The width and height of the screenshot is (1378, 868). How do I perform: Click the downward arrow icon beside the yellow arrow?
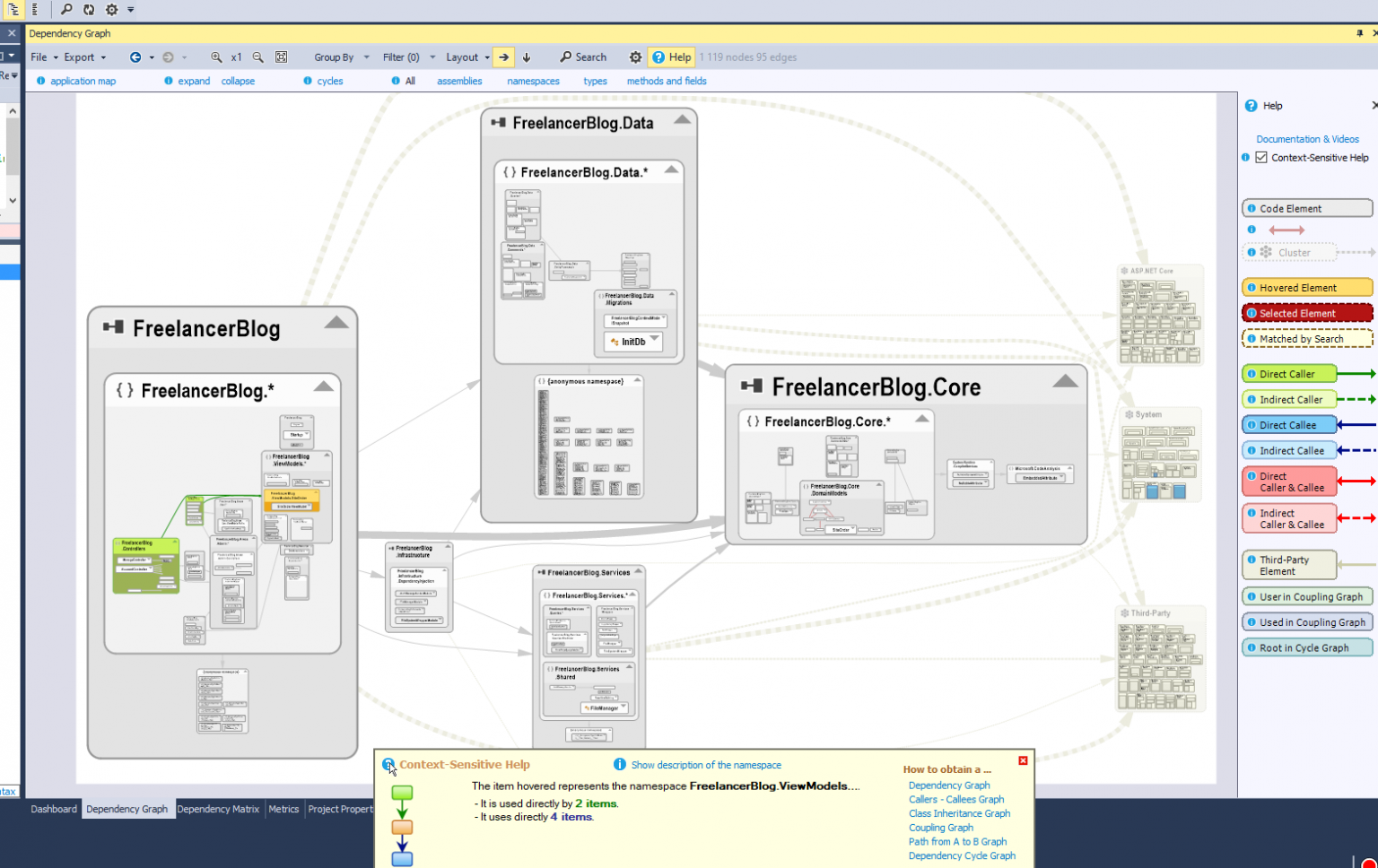[527, 56]
